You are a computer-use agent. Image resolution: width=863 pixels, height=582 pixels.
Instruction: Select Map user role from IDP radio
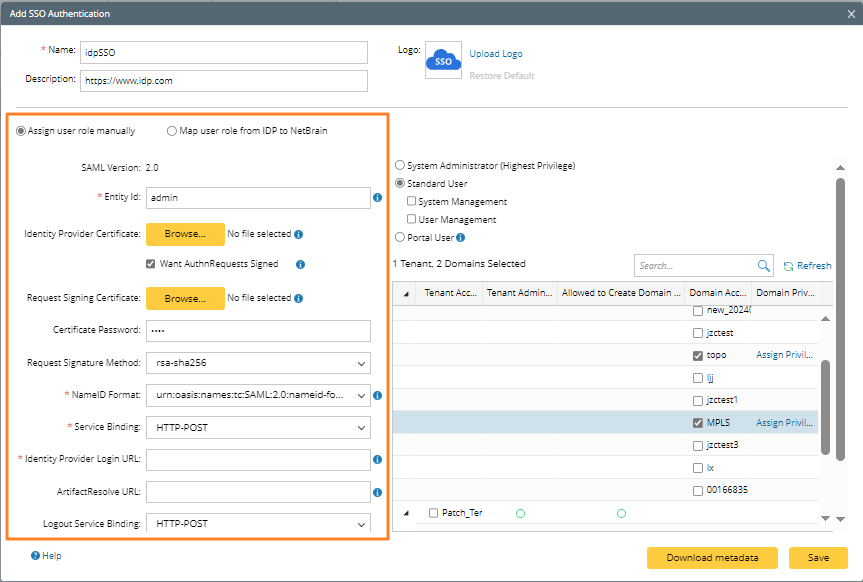[172, 131]
